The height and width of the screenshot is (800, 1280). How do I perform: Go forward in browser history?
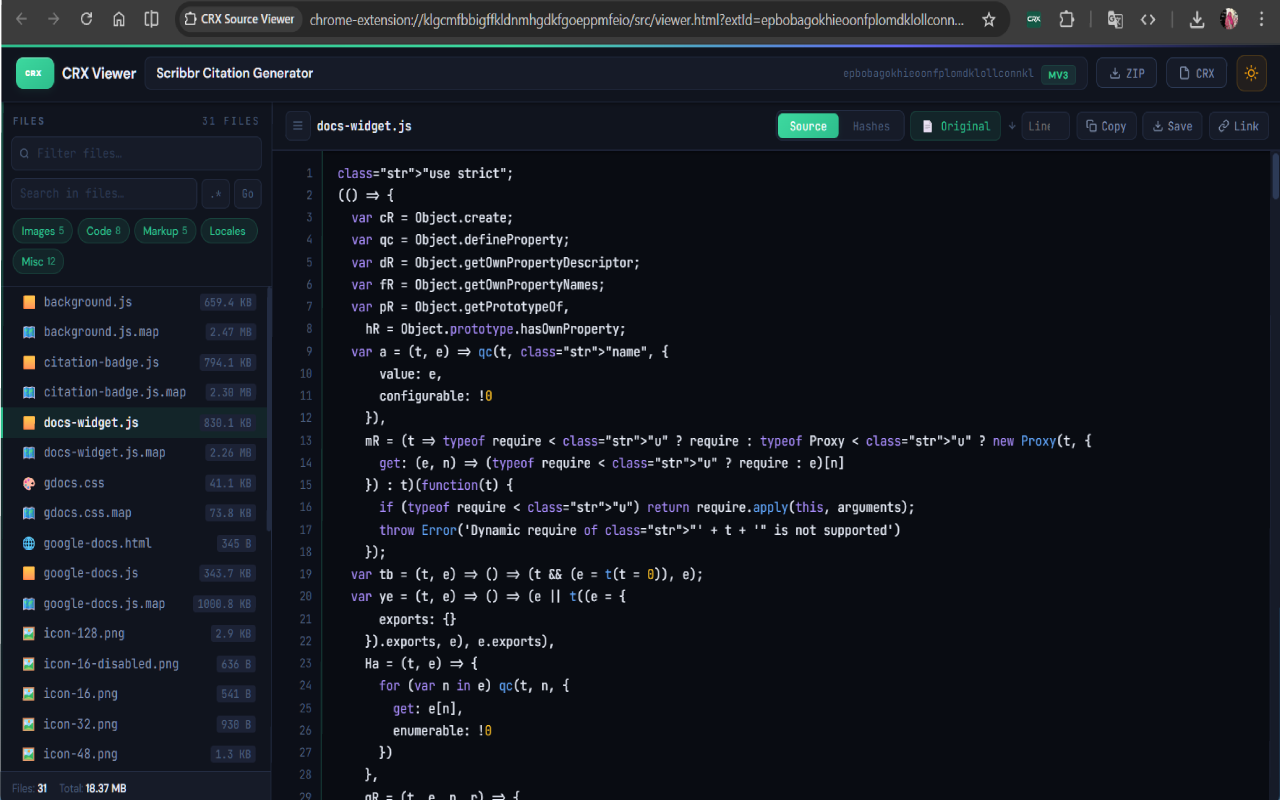pyautogui.click(x=54, y=19)
